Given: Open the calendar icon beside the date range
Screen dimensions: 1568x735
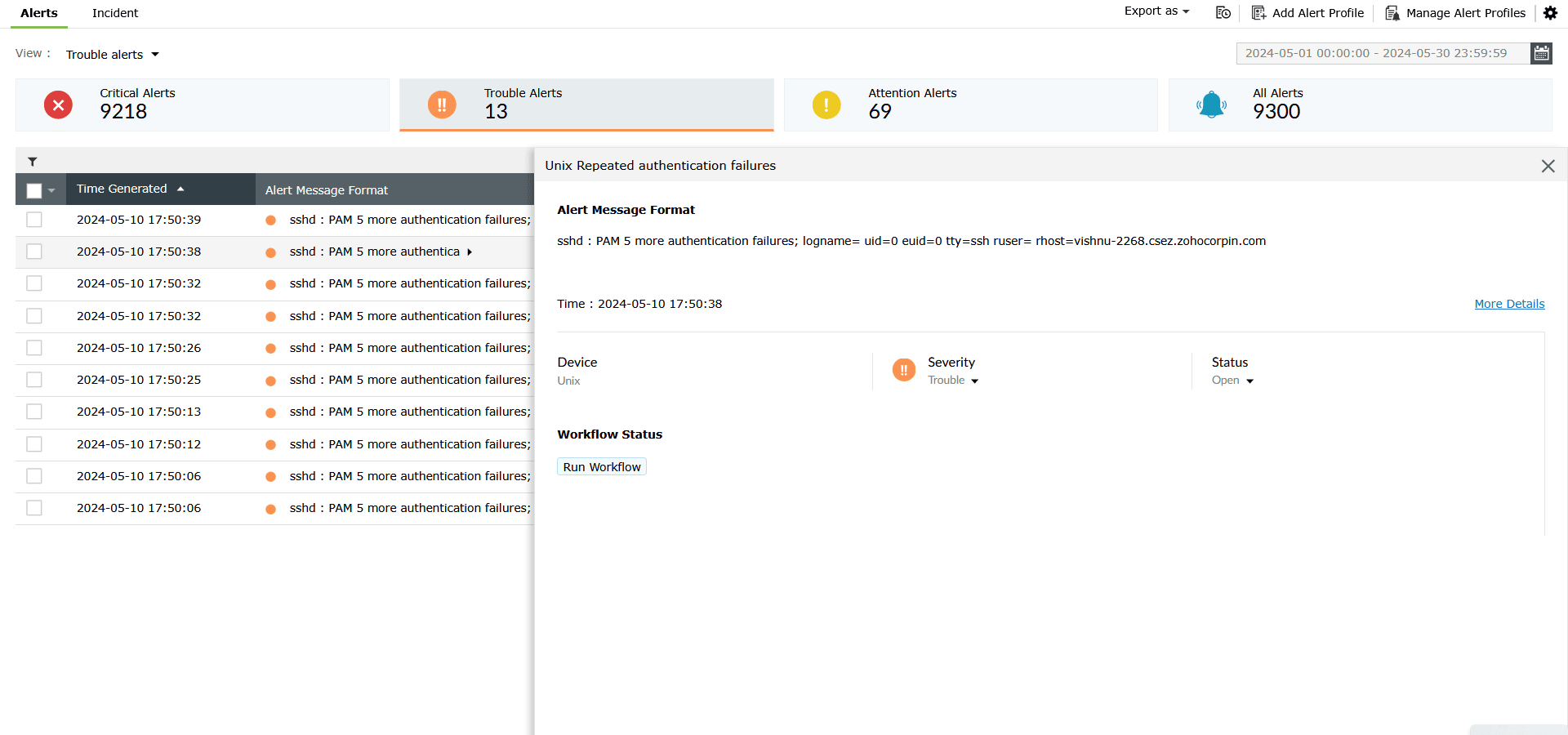Looking at the screenshot, I should pyautogui.click(x=1541, y=53).
